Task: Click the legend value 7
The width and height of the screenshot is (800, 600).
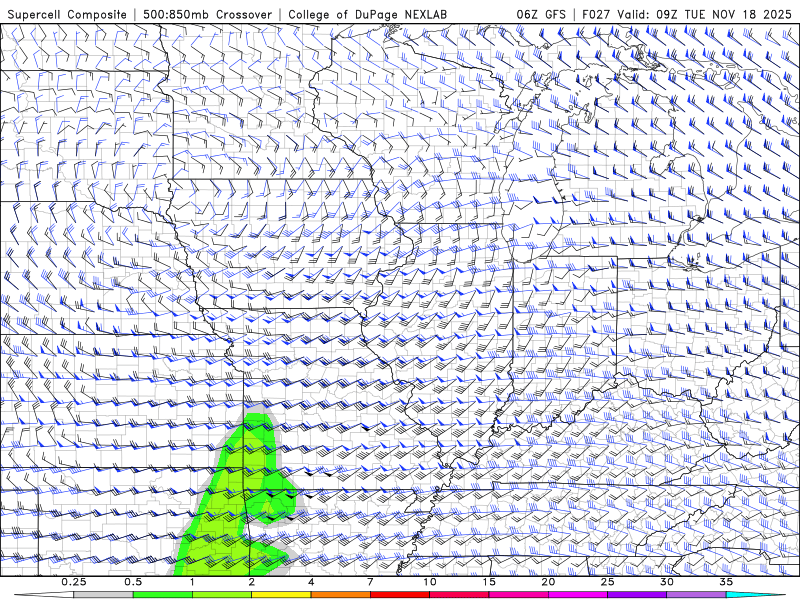Action: pyautogui.click(x=370, y=582)
